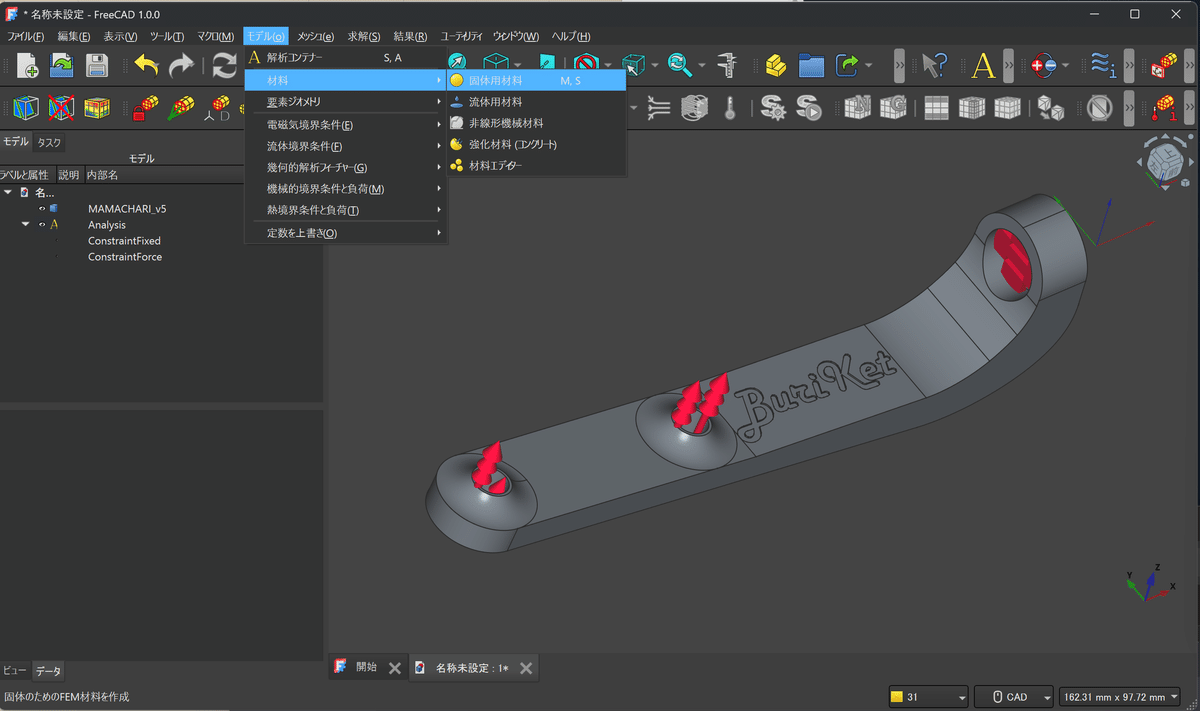Click the refresh recompute icon
1200x711 pixels.
(224, 66)
